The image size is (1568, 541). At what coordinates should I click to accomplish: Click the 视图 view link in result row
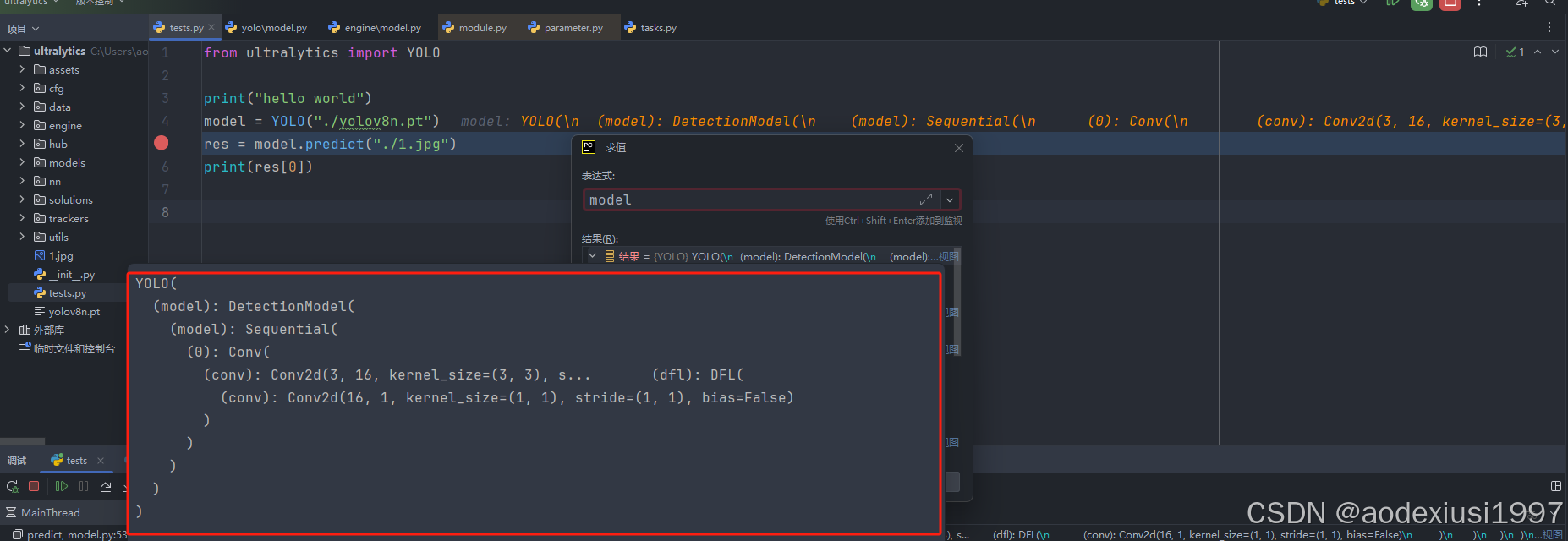click(x=949, y=256)
